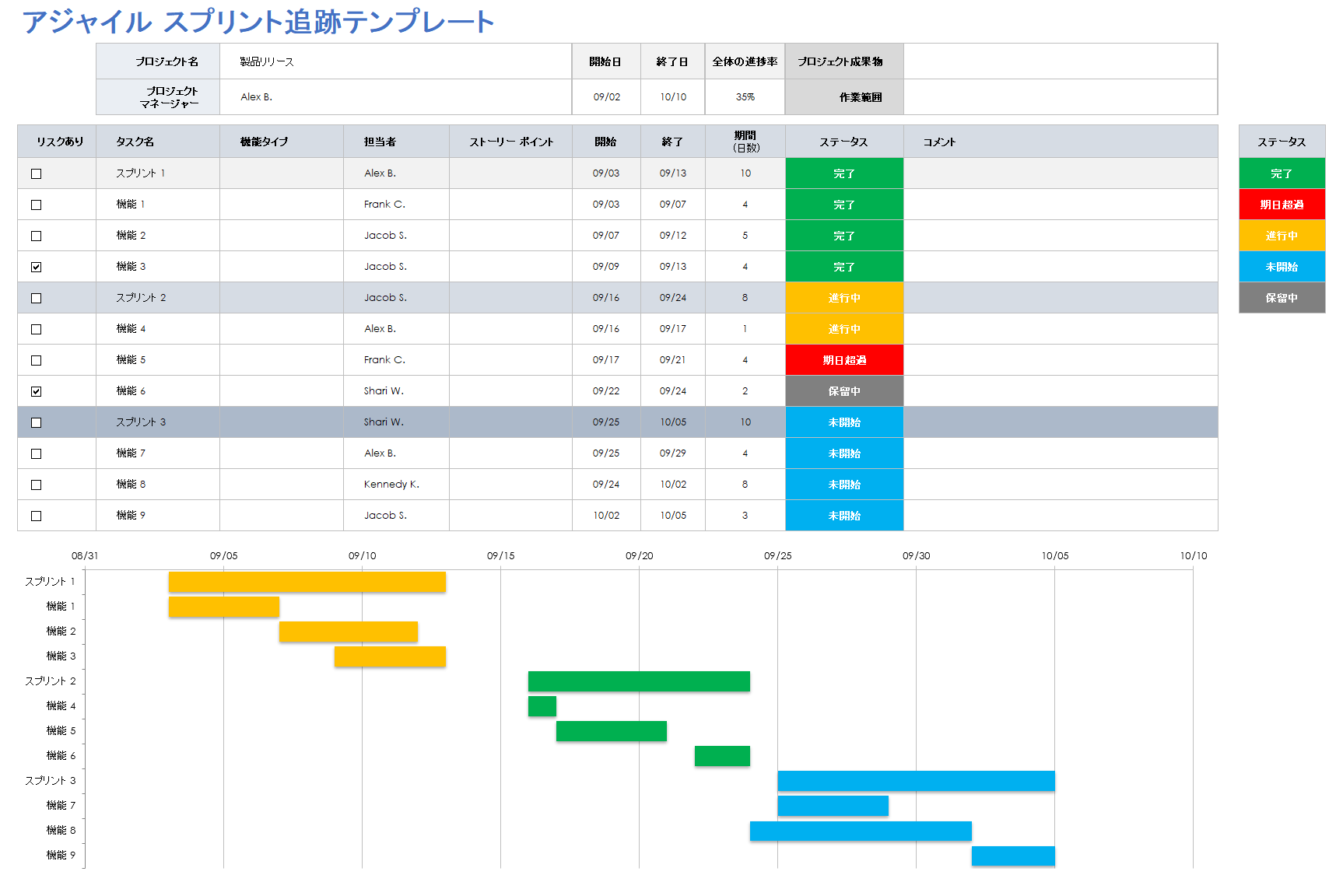The image size is (1336, 896).
Task: Click the 機能タイプ column header
Action: 282,142
